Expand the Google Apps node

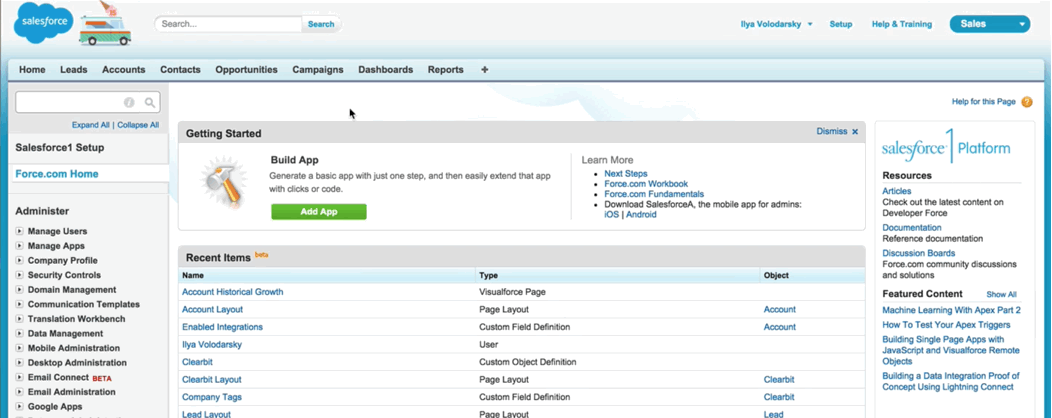click(x=19, y=407)
